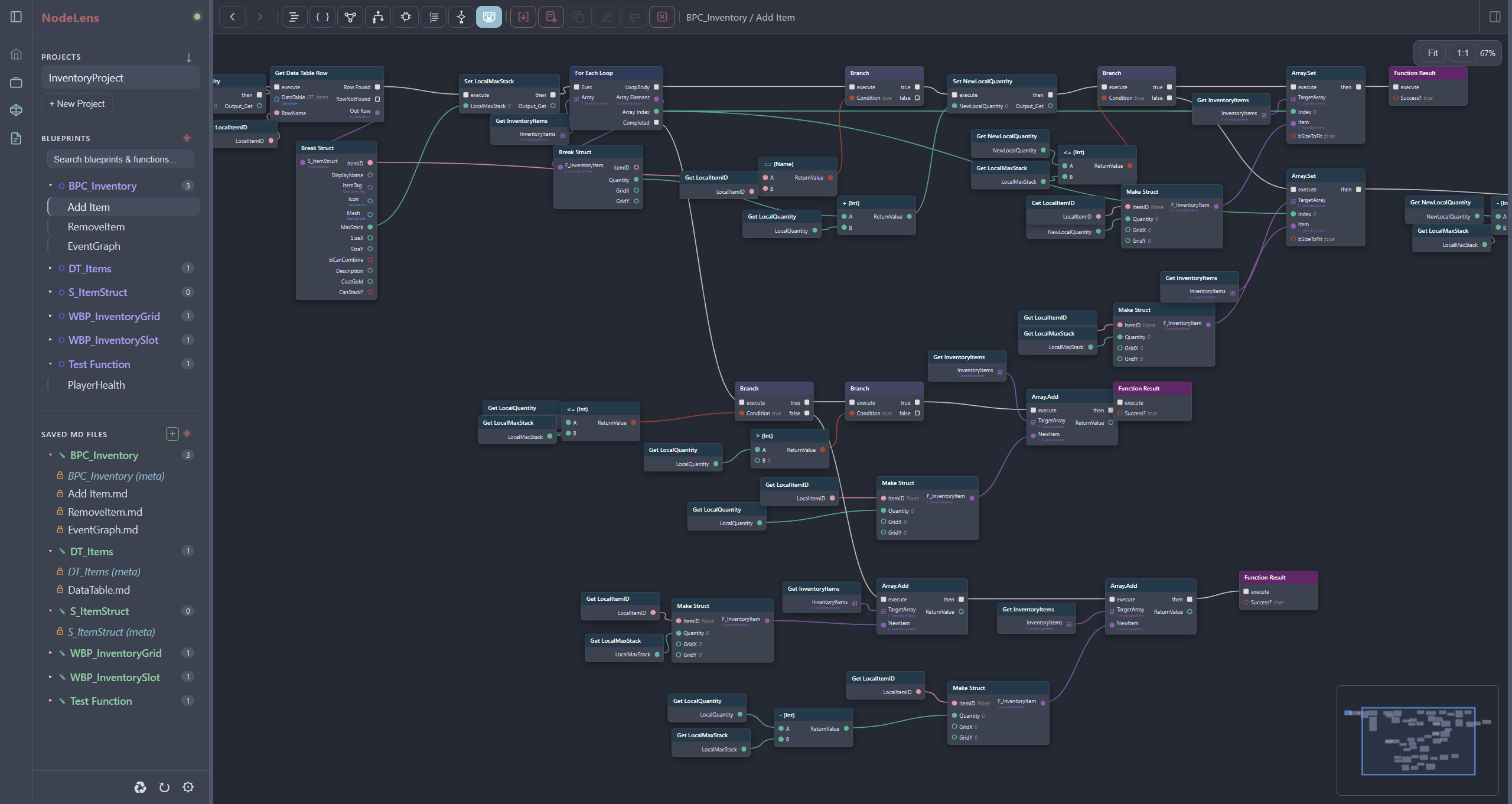Go forward with the right chevron button
The width and height of the screenshot is (1512, 804).
(260, 17)
